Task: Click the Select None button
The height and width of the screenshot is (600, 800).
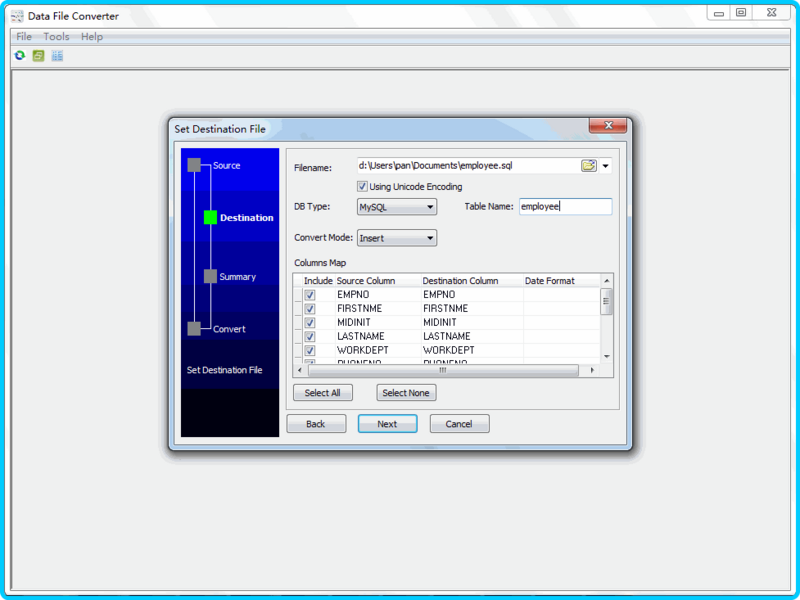Action: 406,393
